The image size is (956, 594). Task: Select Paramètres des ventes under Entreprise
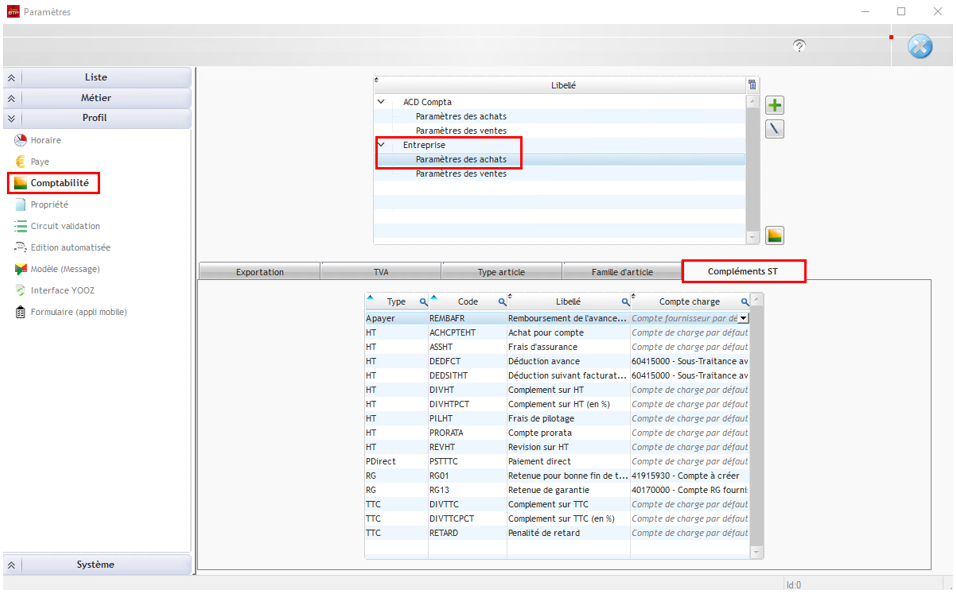(x=461, y=174)
